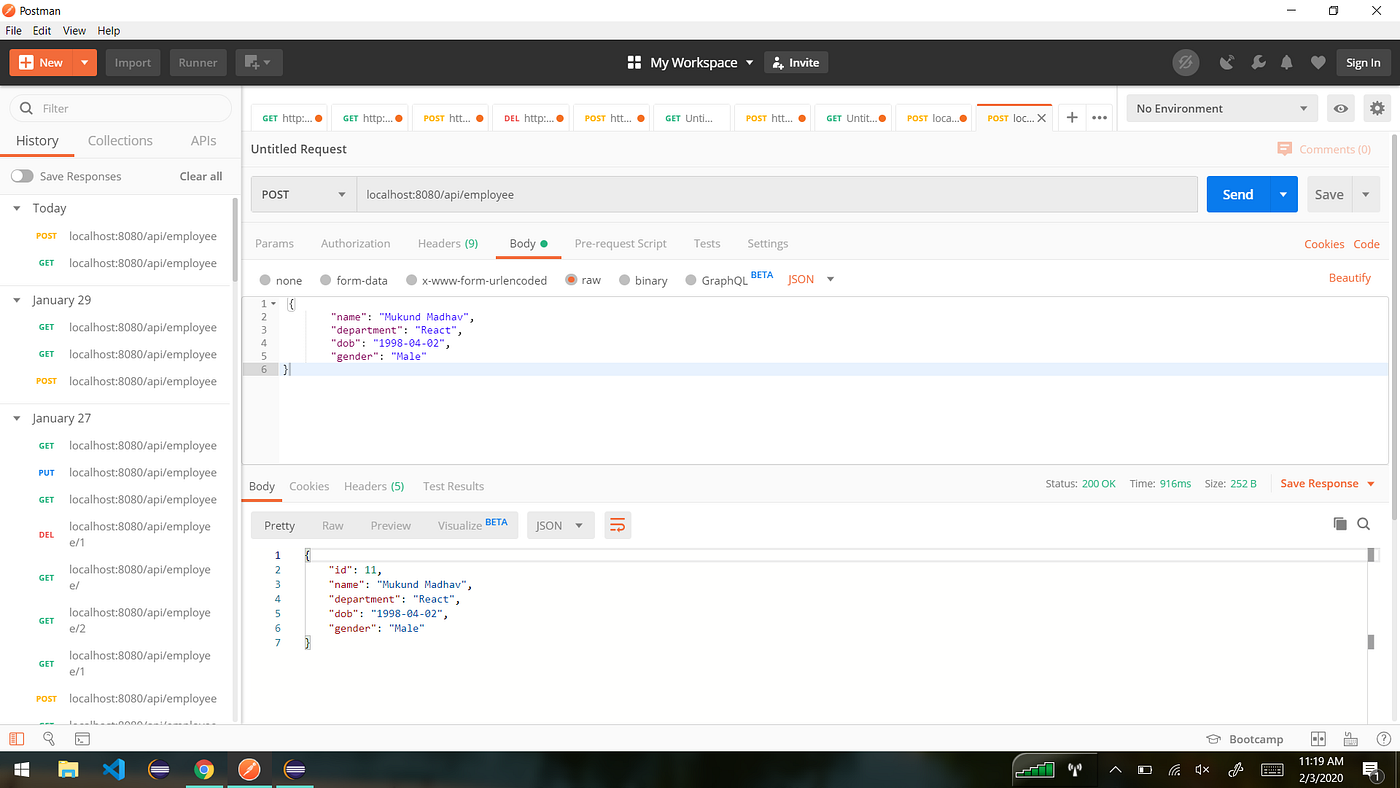
Task: Click the blue Send button
Action: (x=1238, y=194)
